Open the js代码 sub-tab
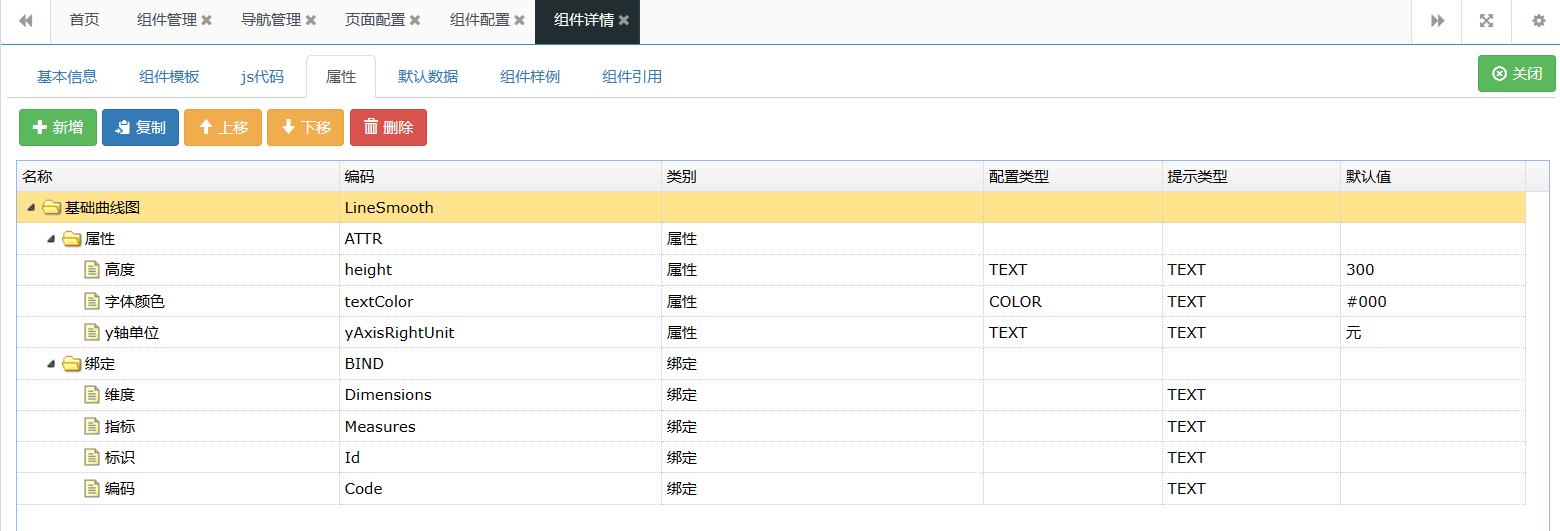This screenshot has width=1560, height=531. coord(262,76)
